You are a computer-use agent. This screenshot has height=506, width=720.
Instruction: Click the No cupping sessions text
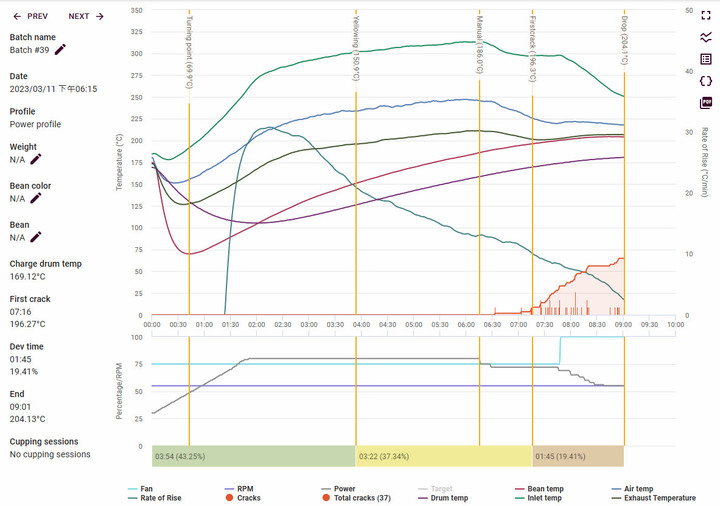coord(50,454)
